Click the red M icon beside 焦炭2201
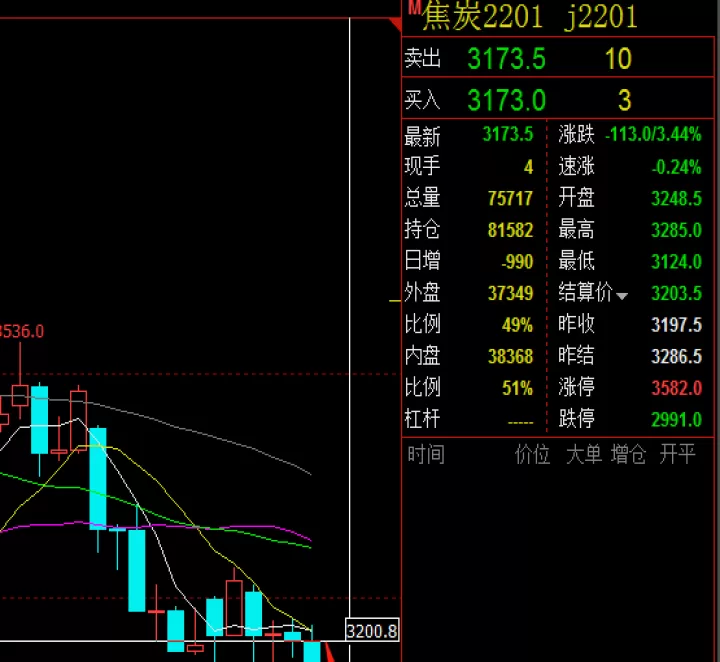This screenshot has height=662, width=720. 415,6
